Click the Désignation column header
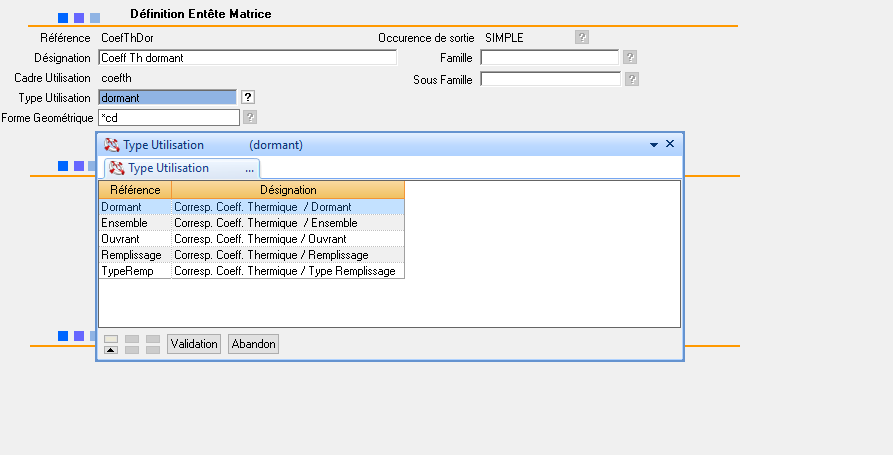Screen dimensions: 893x455 [x=288, y=190]
